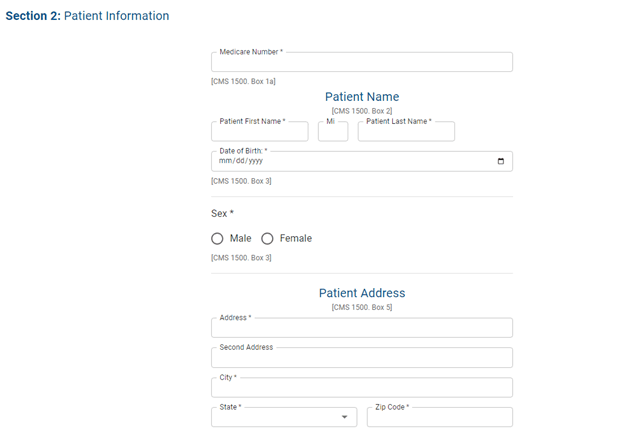Click the Patient Address heading
Viewport: 624px width, 447px height.
point(362,293)
